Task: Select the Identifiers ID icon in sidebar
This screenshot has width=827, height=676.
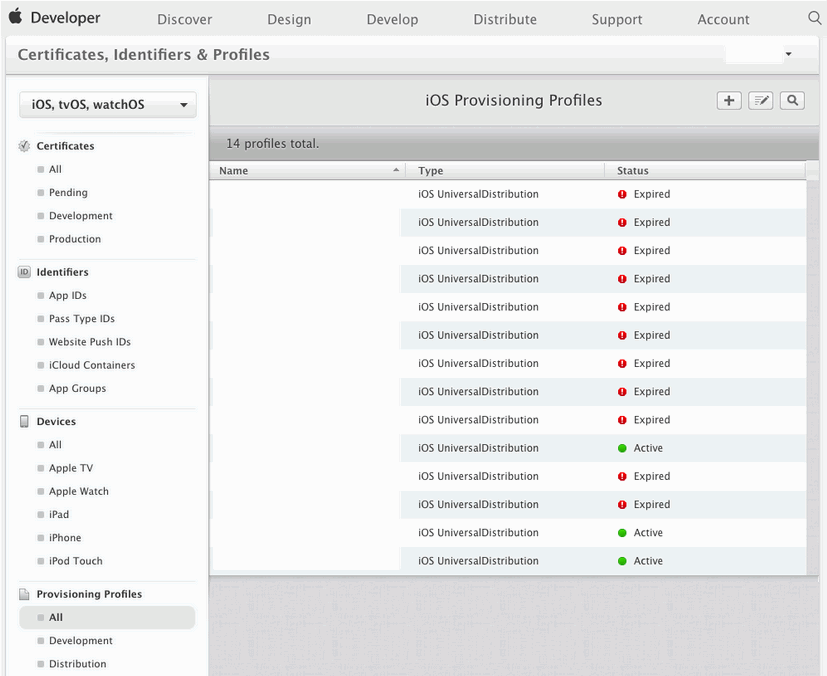Action: click(24, 272)
